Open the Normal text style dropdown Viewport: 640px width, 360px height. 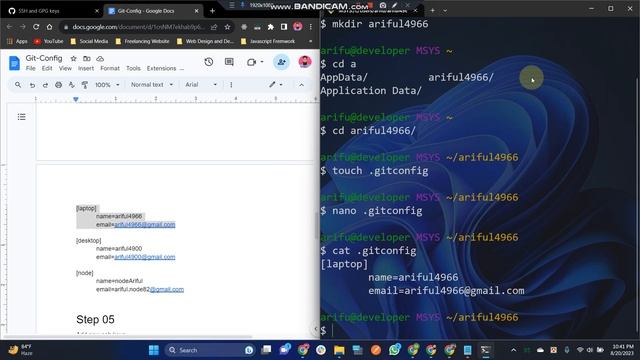(152, 84)
